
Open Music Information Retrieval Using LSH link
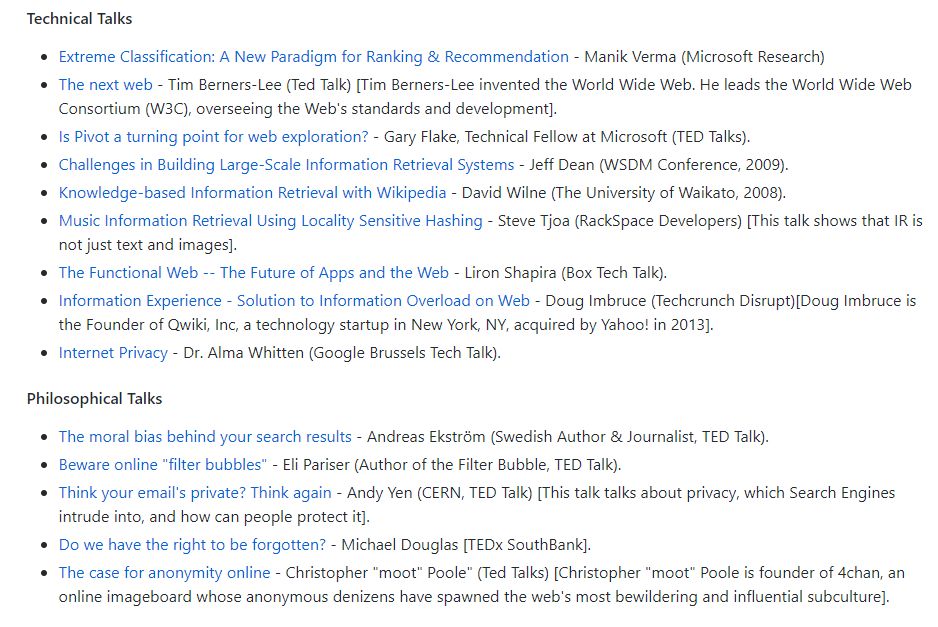click(270, 221)
